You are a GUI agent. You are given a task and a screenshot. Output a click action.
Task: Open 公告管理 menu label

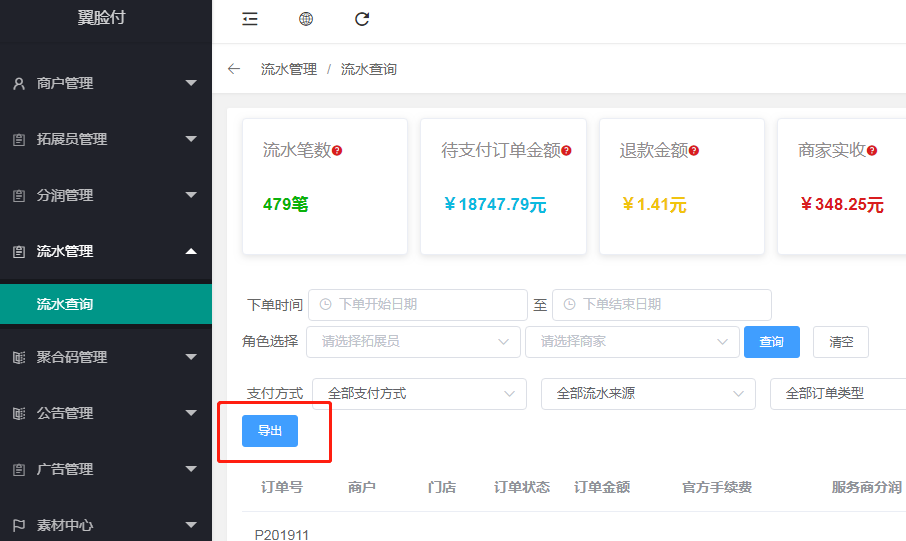coord(65,413)
